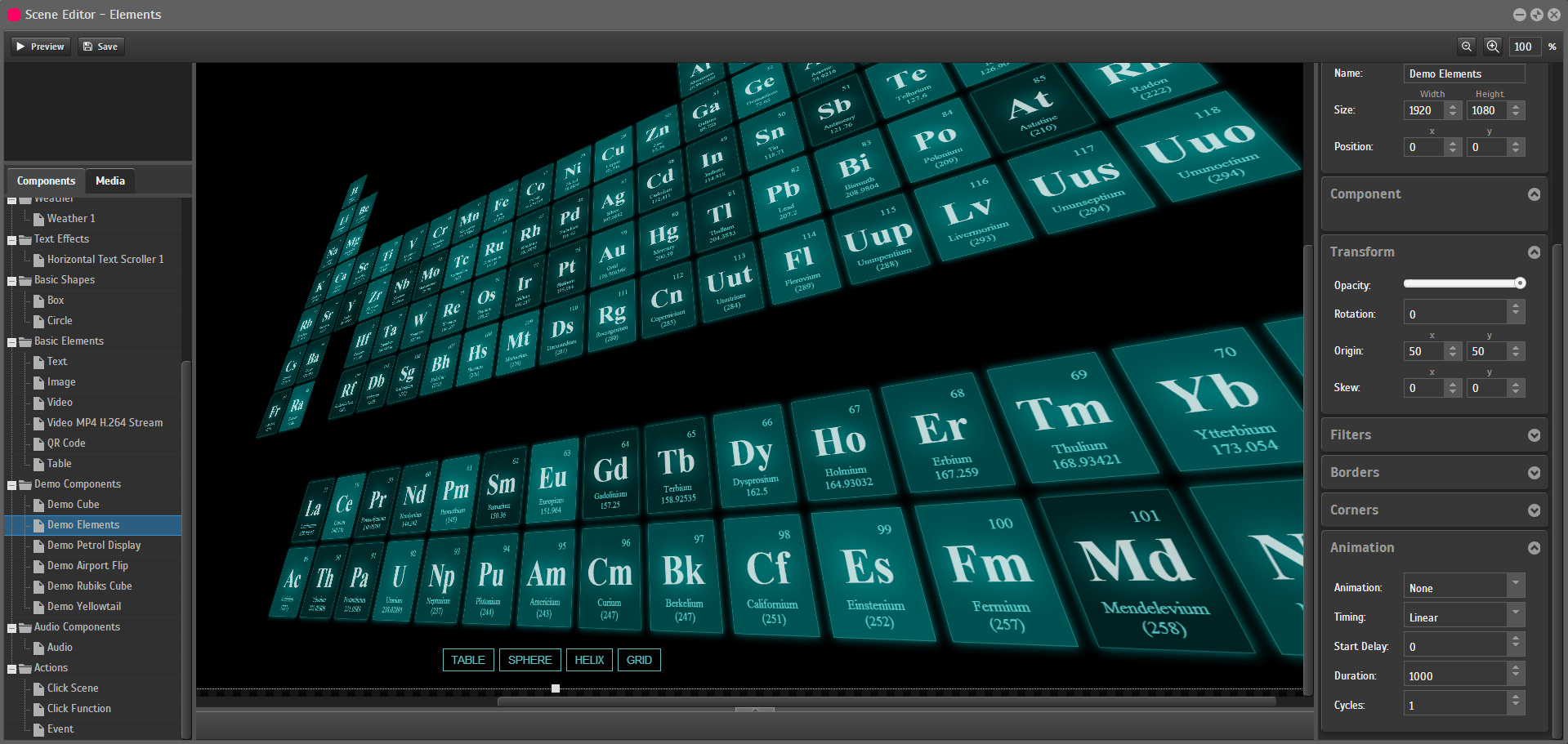Open the Animation type dropdown

click(x=1516, y=586)
